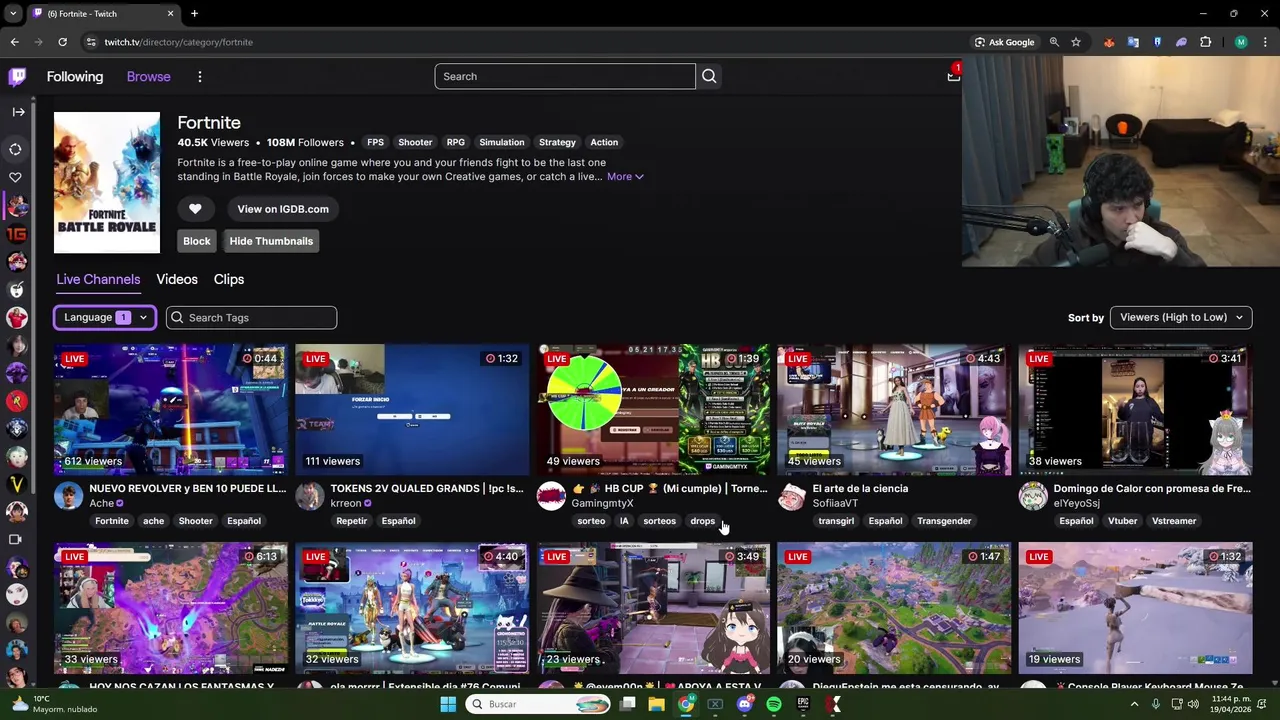
Task: Click the Ask Google button
Action: pyautogui.click(x=1005, y=42)
